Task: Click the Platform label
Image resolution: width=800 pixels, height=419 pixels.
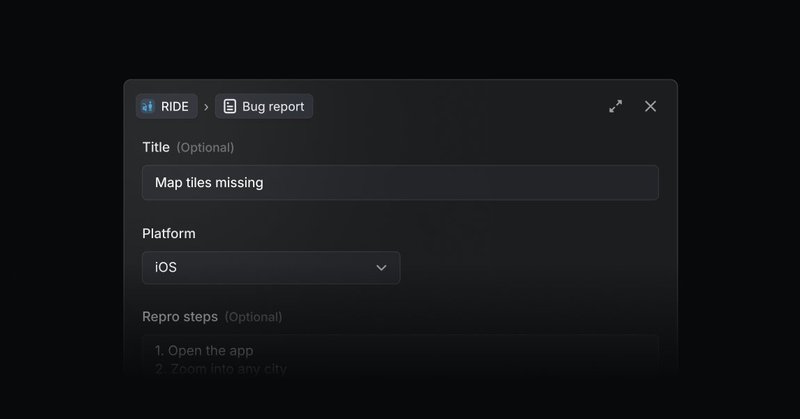Action: point(169,233)
